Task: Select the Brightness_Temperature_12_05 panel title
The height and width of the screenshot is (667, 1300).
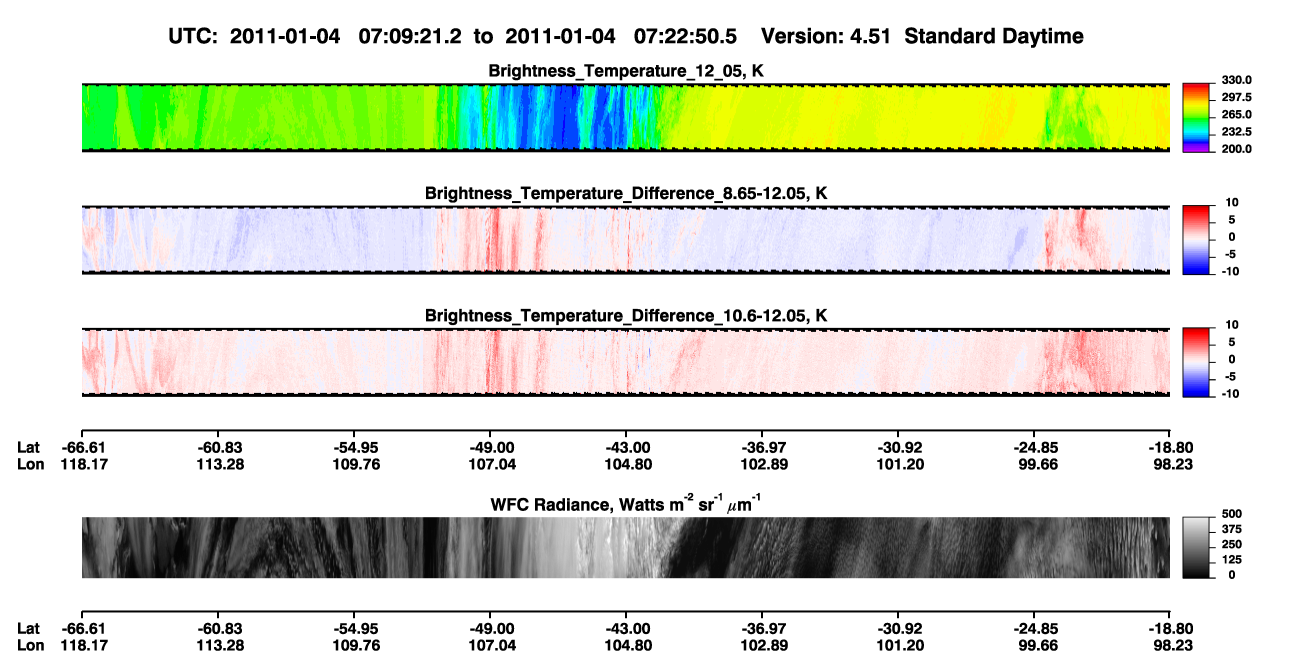Action: (x=626, y=71)
